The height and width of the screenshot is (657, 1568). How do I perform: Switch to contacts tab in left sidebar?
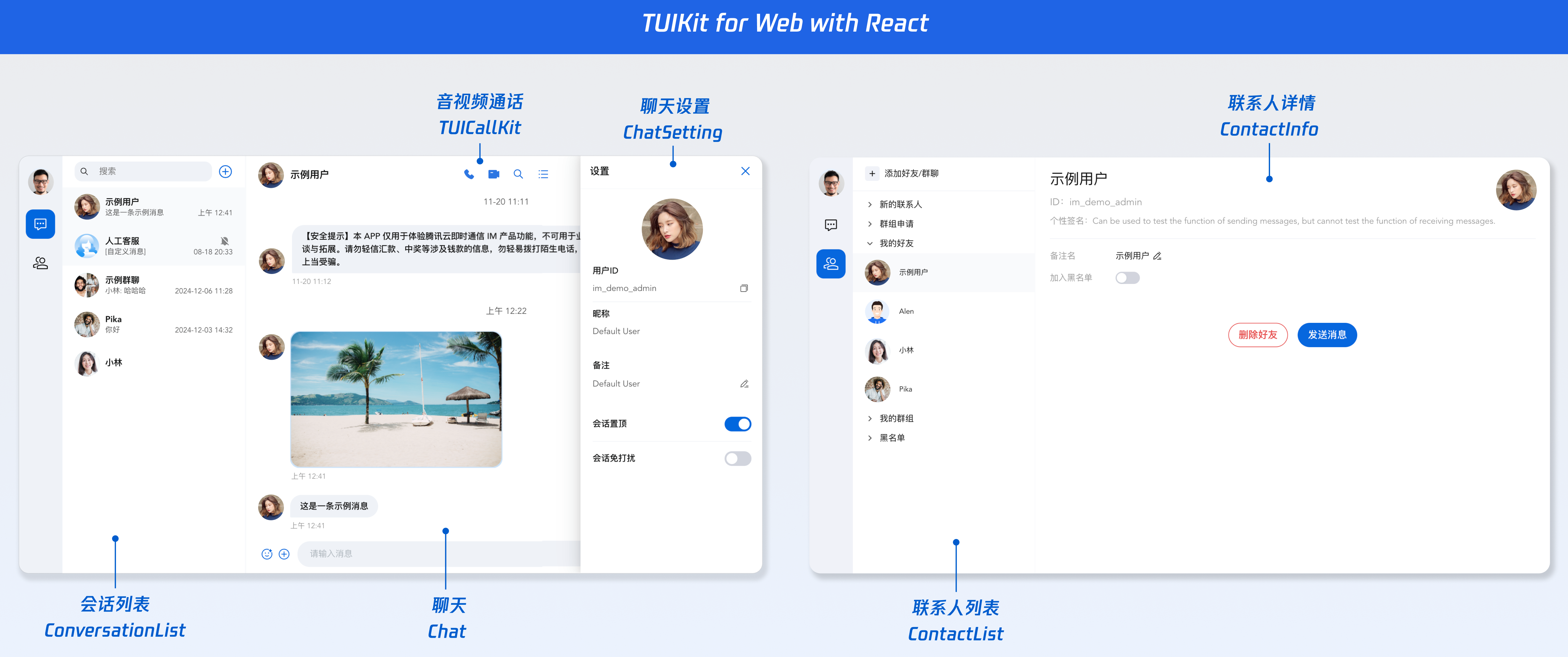point(40,263)
